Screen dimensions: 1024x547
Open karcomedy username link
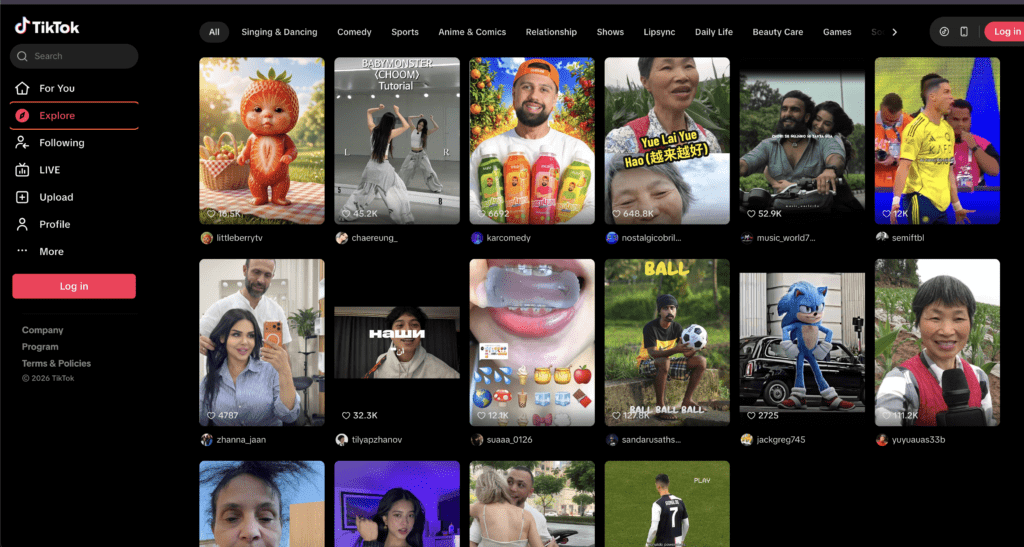(x=509, y=238)
